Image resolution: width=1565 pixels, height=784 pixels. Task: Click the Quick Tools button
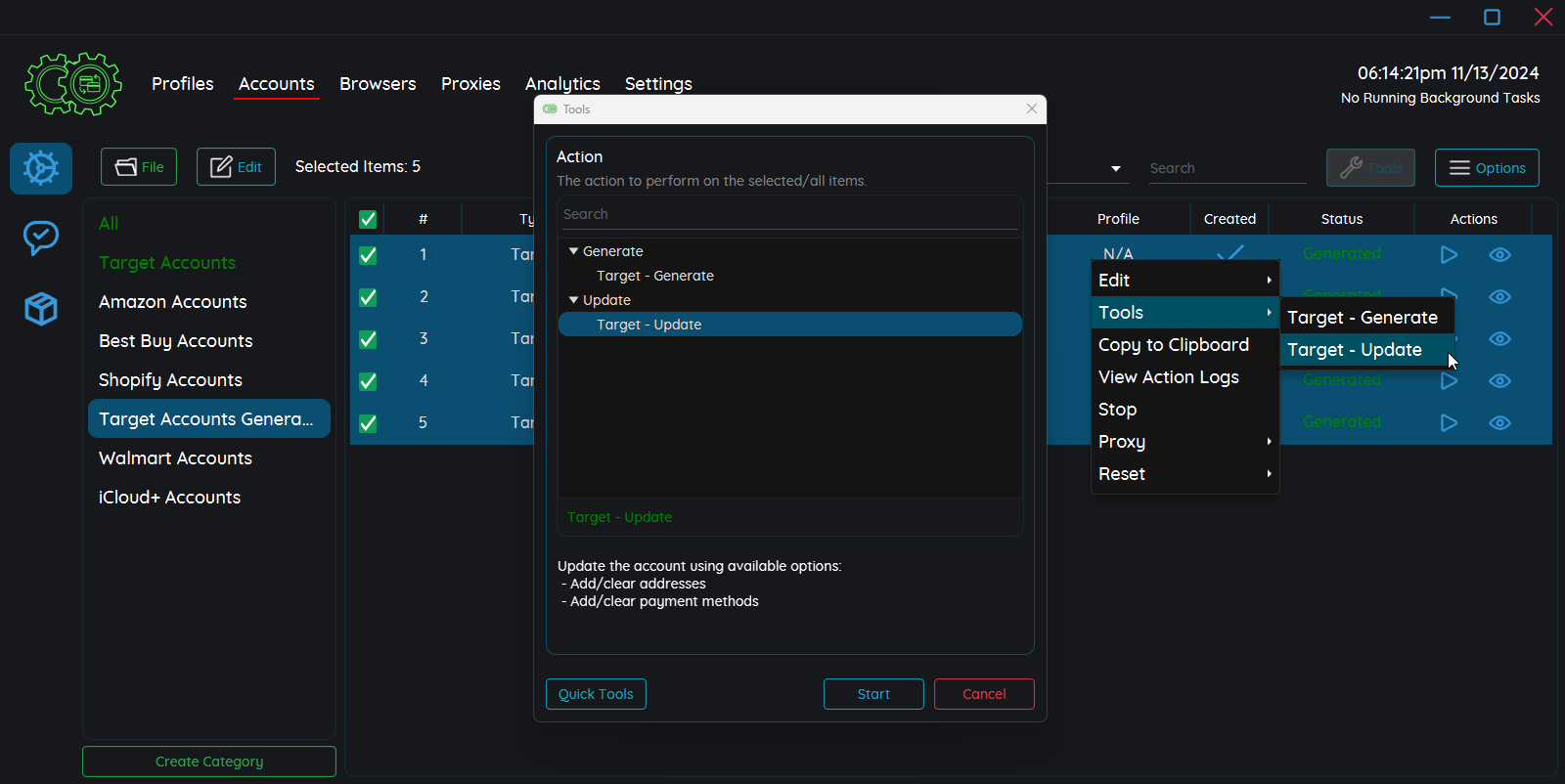pyautogui.click(x=596, y=694)
